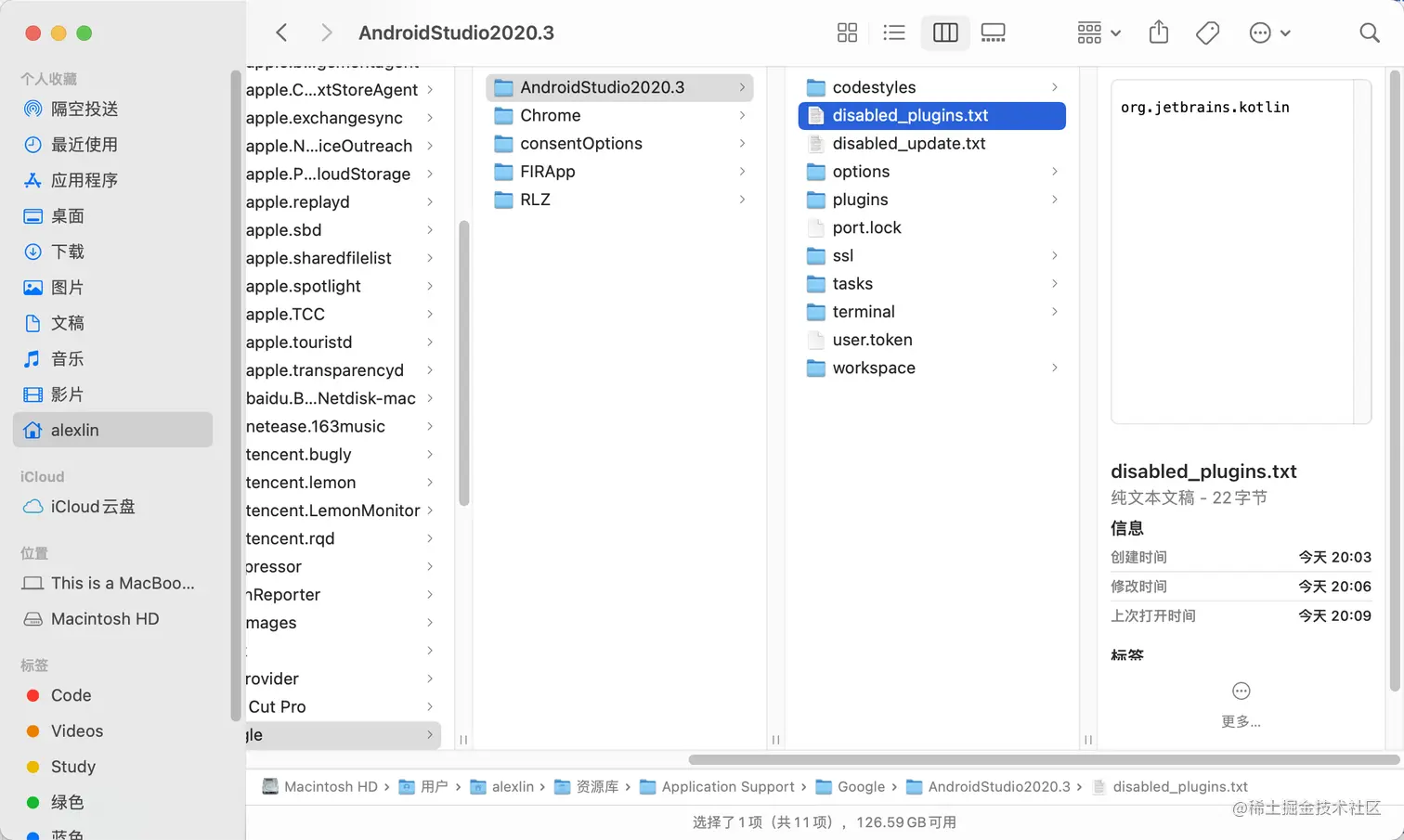
Task: Select apple.spotlight folder in first column
Action: (x=343, y=286)
